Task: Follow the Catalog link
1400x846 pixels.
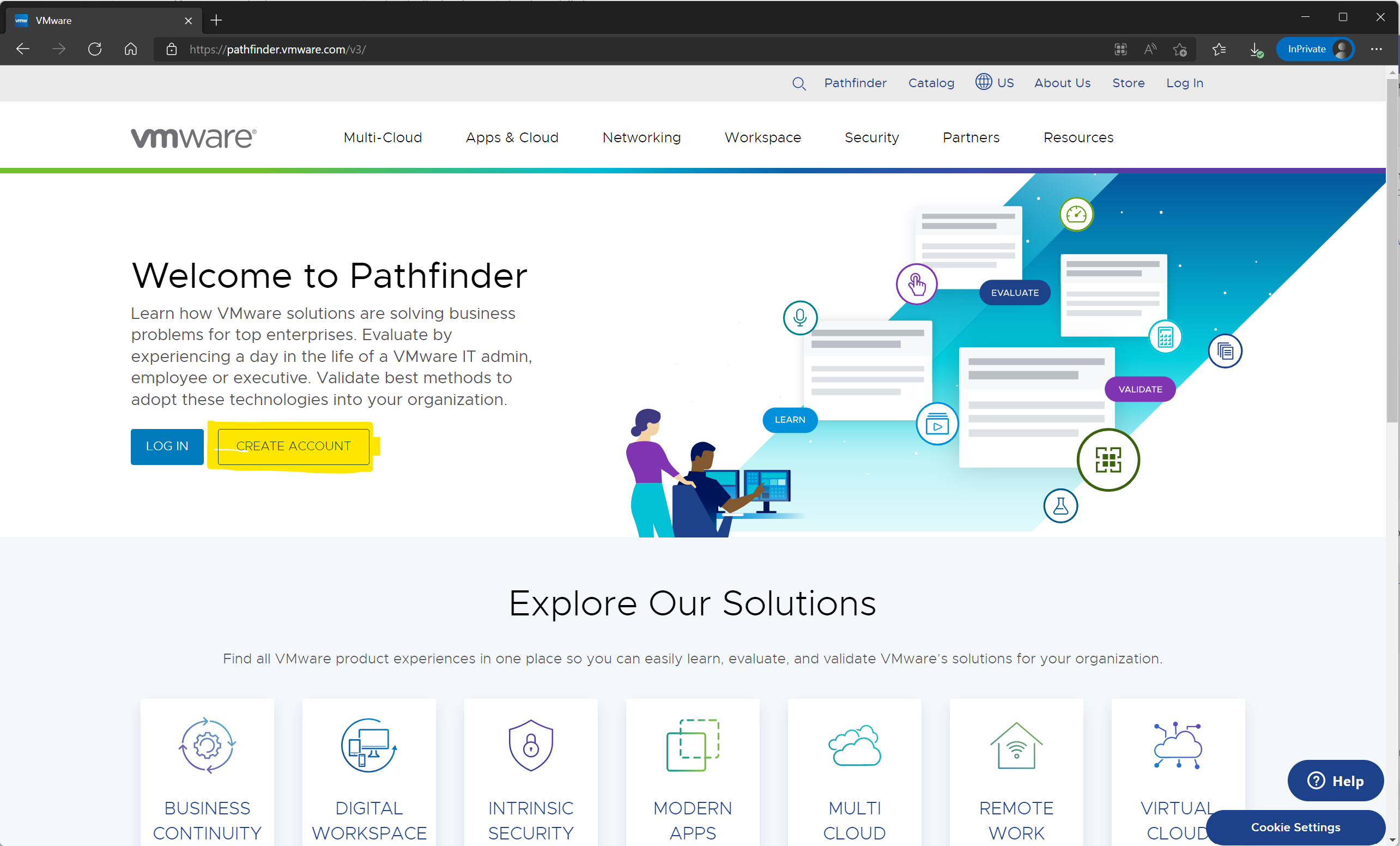Action: (x=931, y=83)
